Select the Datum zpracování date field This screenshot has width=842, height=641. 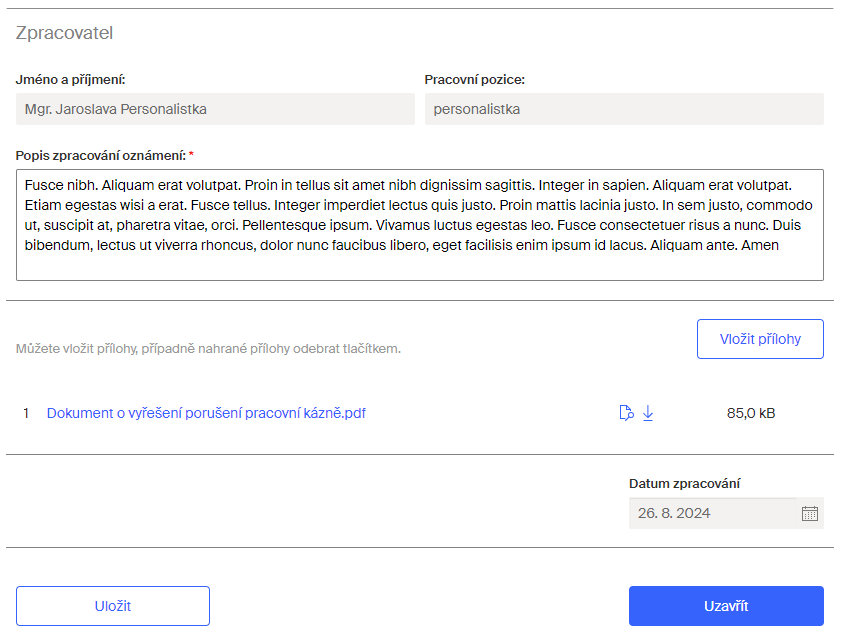(x=712, y=513)
